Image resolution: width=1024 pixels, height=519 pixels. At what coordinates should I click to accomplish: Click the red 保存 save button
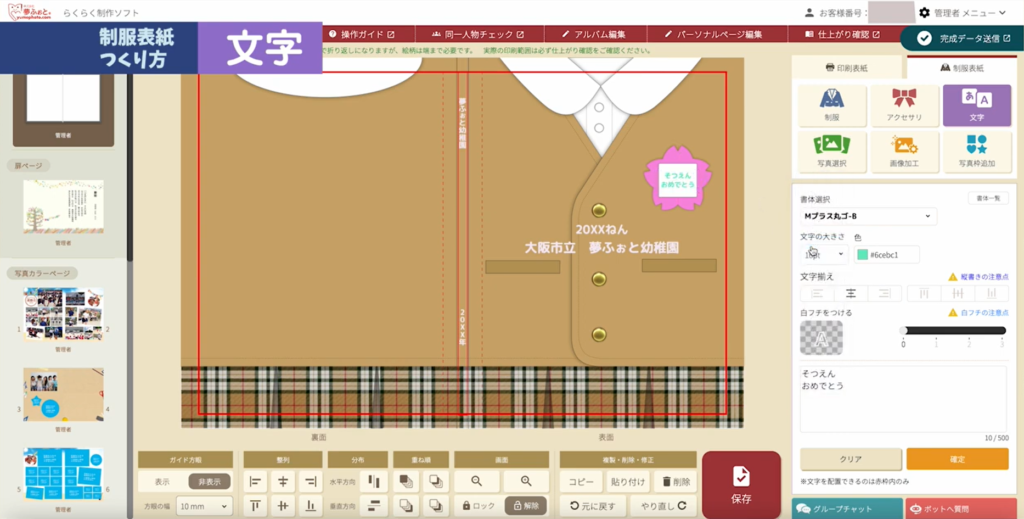tap(741, 484)
